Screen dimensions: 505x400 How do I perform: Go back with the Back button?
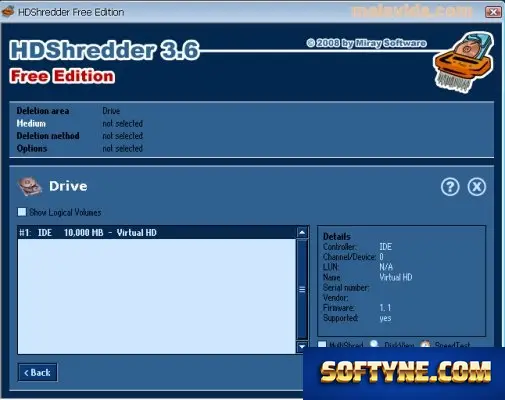(x=37, y=372)
